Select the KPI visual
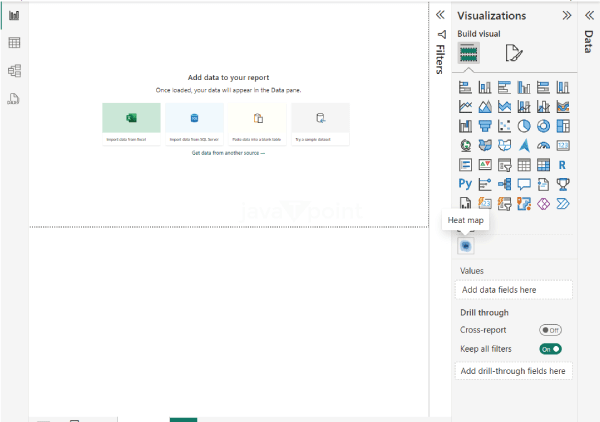Viewport: 600px width, 422px height. [x=485, y=165]
